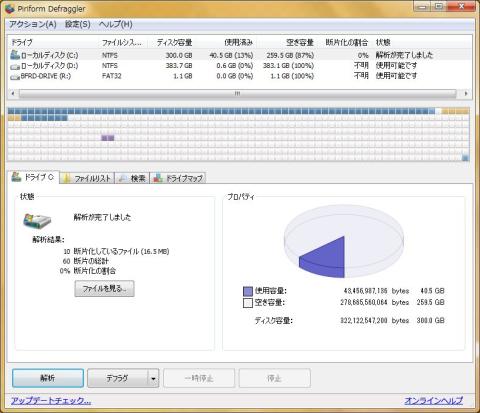This screenshot has width=480, height=413.
Task: Click the purple fragmented block in the disk map
Action: 108,138
